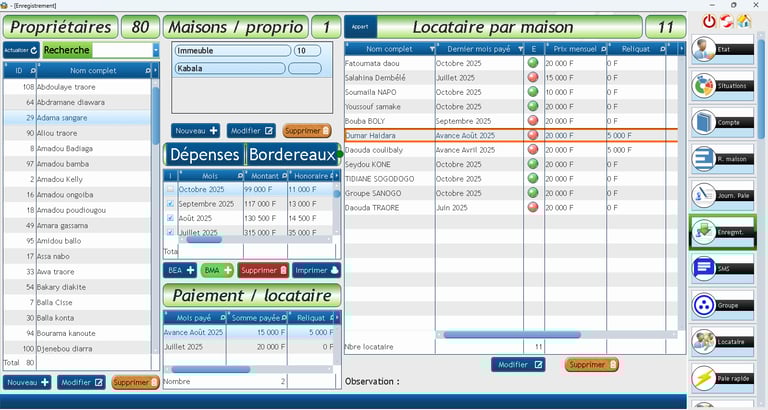
Task: Open the Enregmt. sidebar module
Action: tap(722, 232)
